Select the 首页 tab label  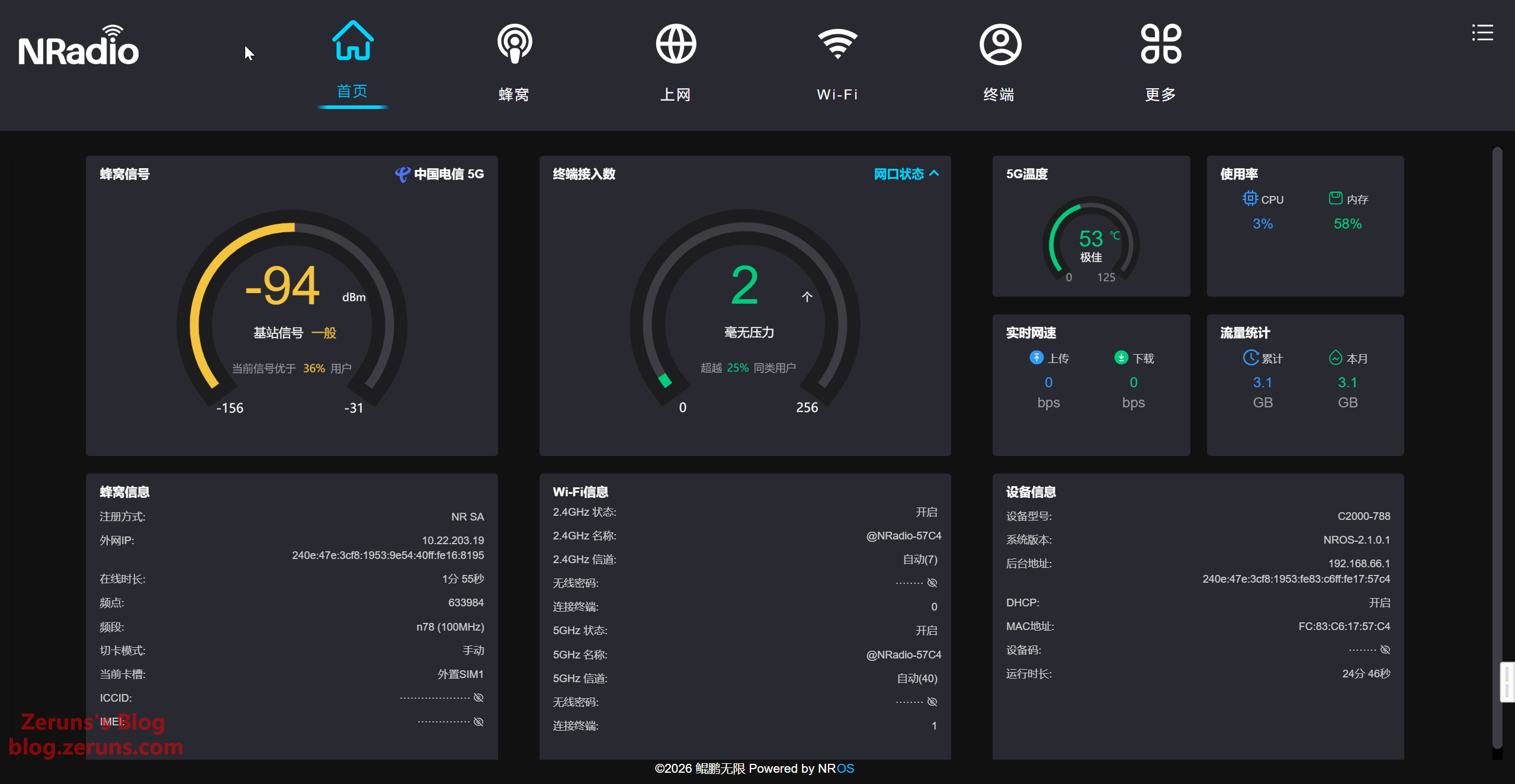click(x=352, y=91)
